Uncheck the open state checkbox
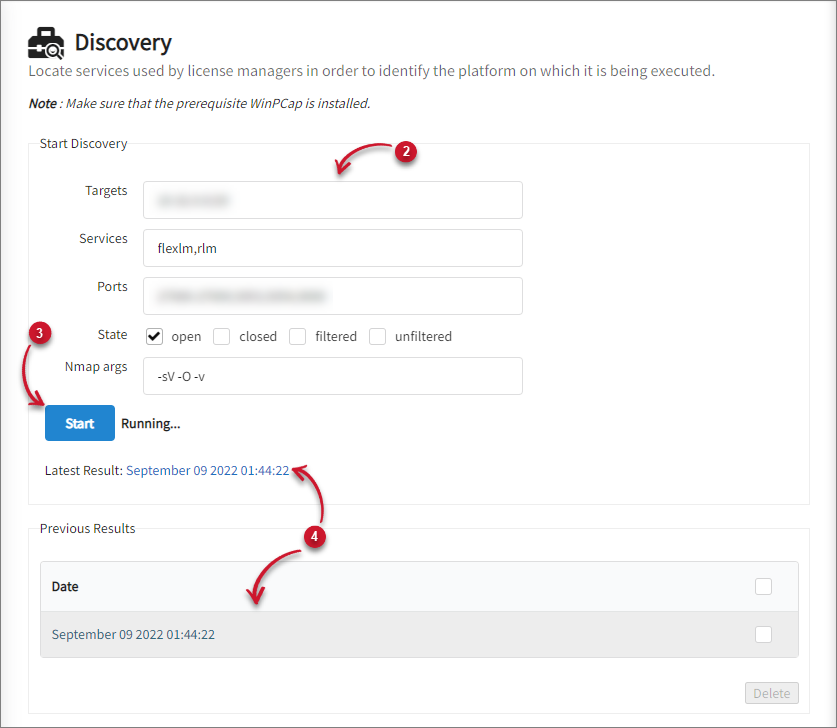The height and width of the screenshot is (728, 837). pos(154,336)
